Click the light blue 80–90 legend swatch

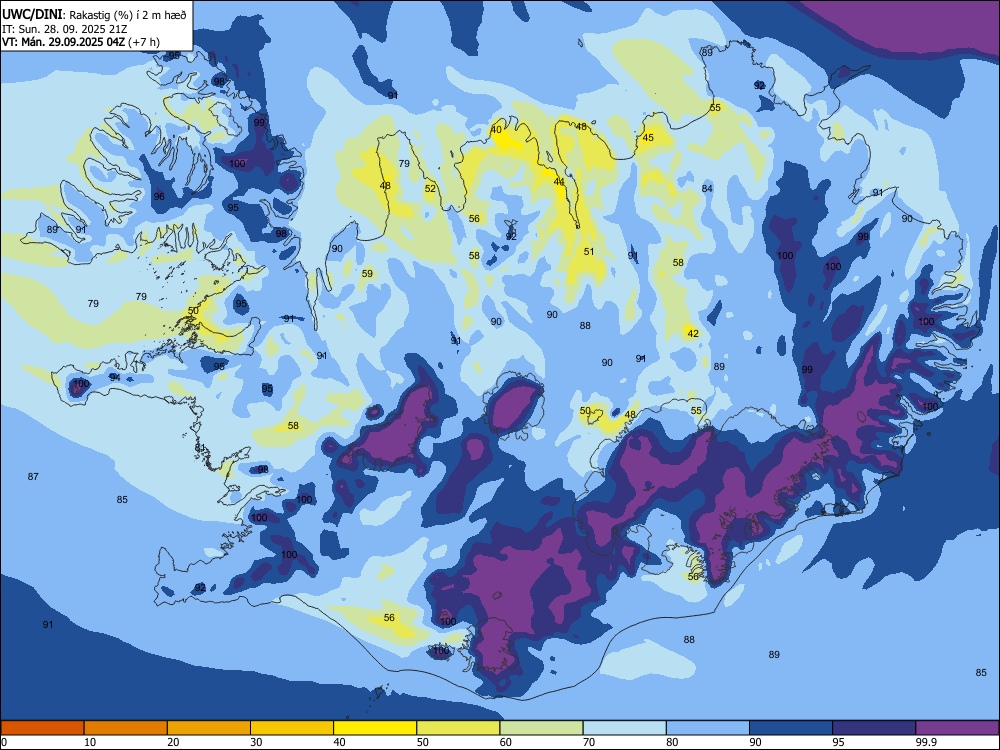click(708, 728)
